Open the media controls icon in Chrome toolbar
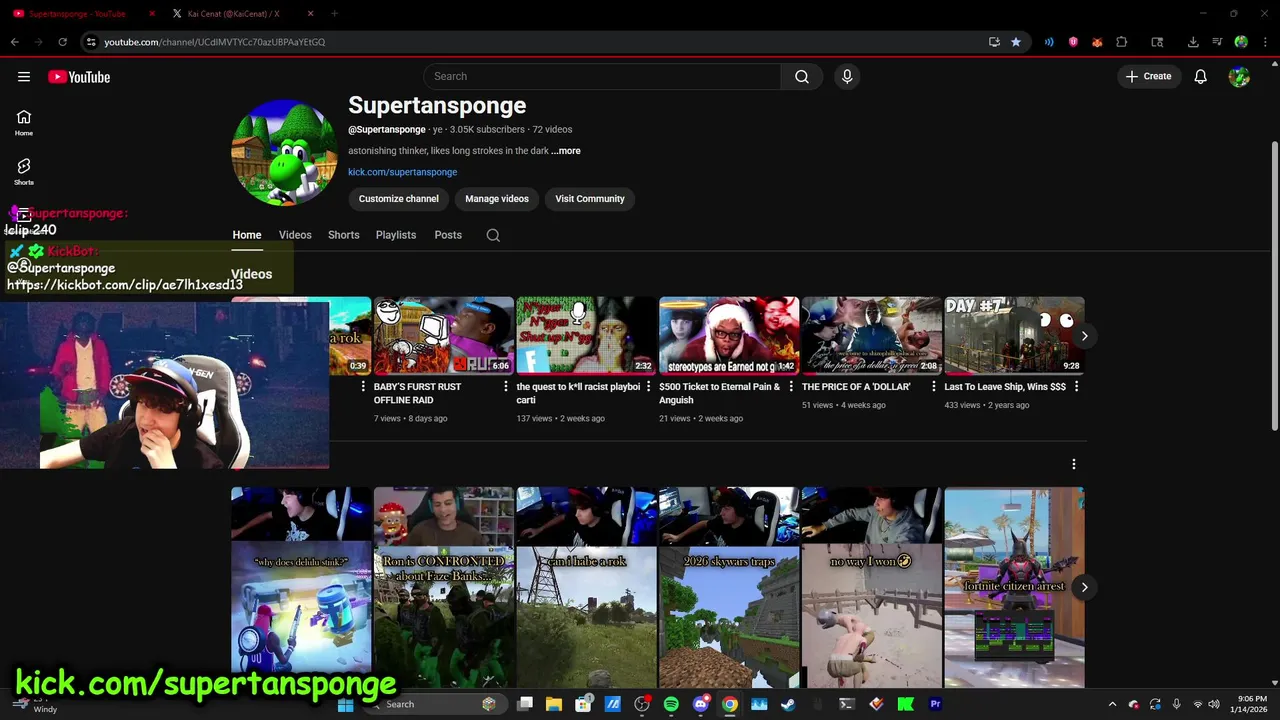 pos(1217,42)
